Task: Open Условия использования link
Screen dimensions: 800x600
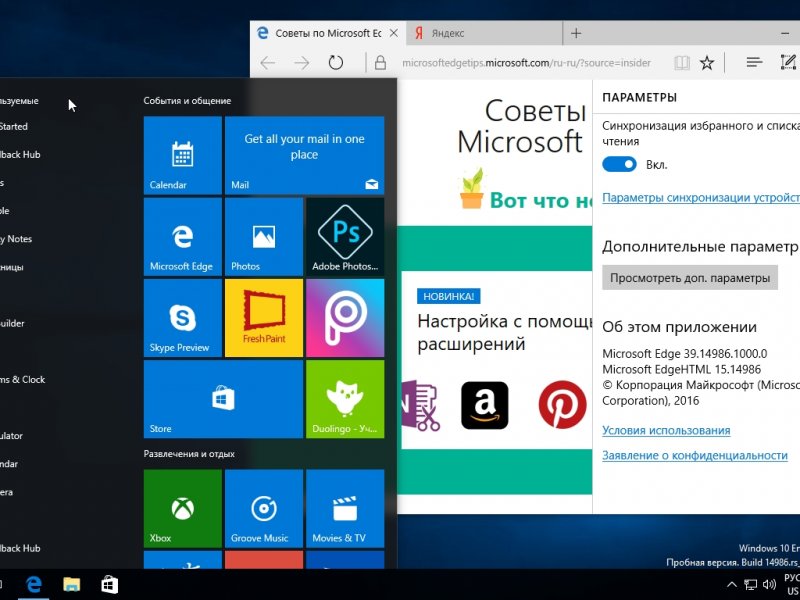Action: (666, 431)
